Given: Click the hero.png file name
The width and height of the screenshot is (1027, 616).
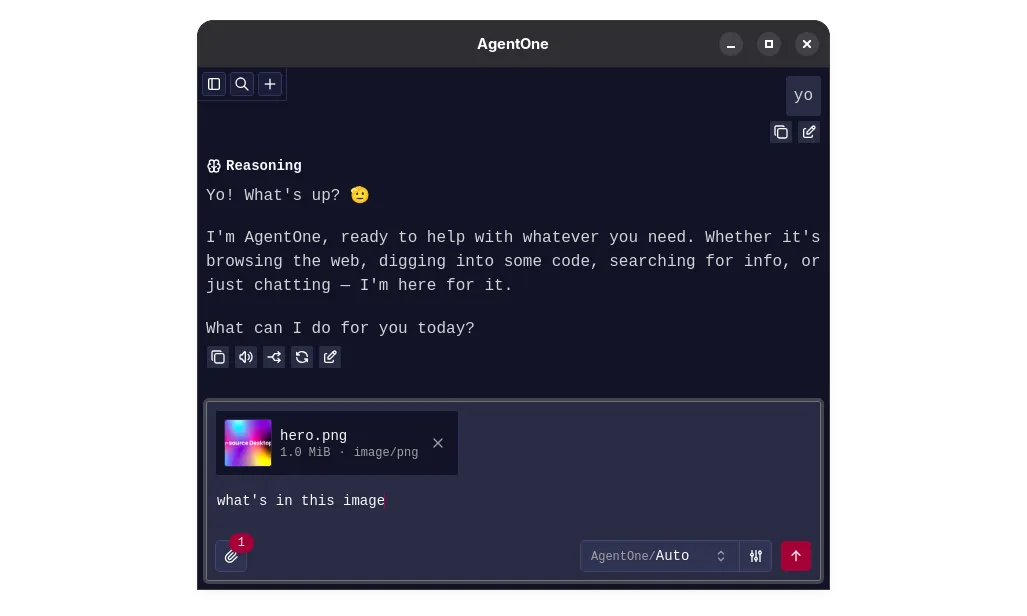Looking at the screenshot, I should click(x=314, y=435).
